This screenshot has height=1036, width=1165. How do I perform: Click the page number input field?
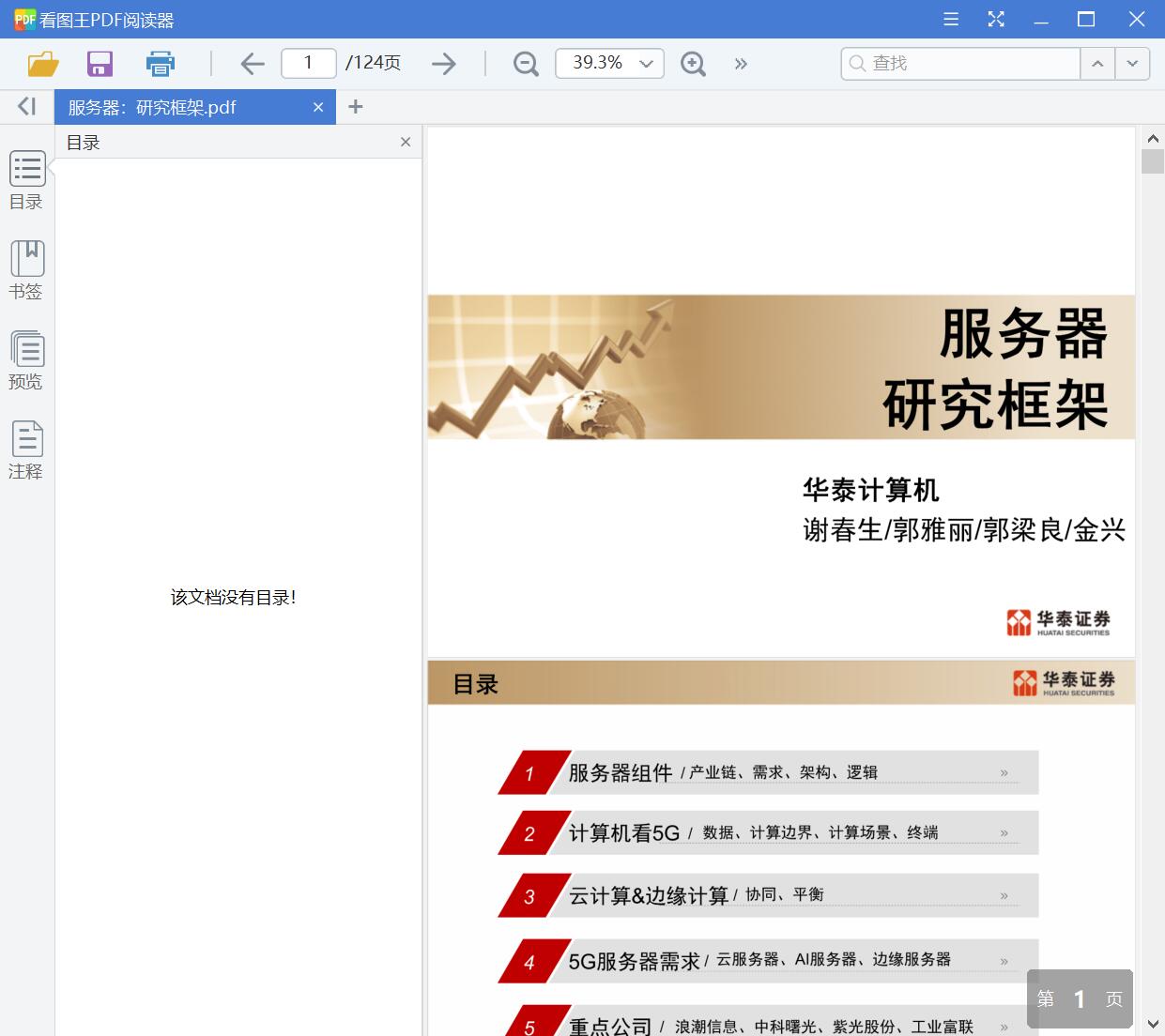[x=309, y=63]
